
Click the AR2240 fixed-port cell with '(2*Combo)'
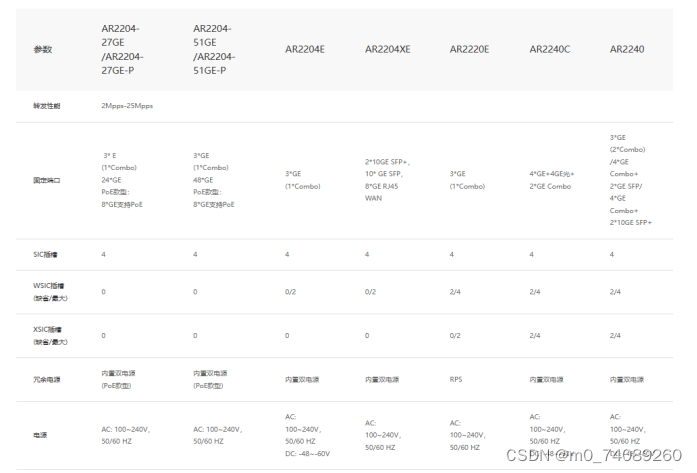click(631, 180)
